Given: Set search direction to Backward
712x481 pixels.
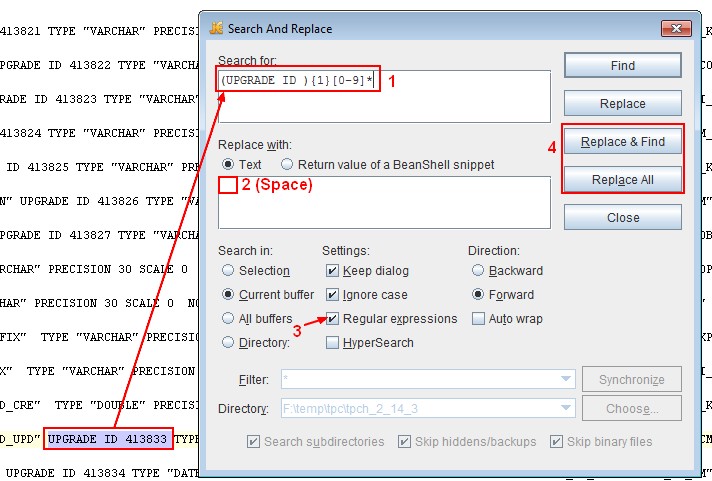Looking at the screenshot, I should 478,271.
